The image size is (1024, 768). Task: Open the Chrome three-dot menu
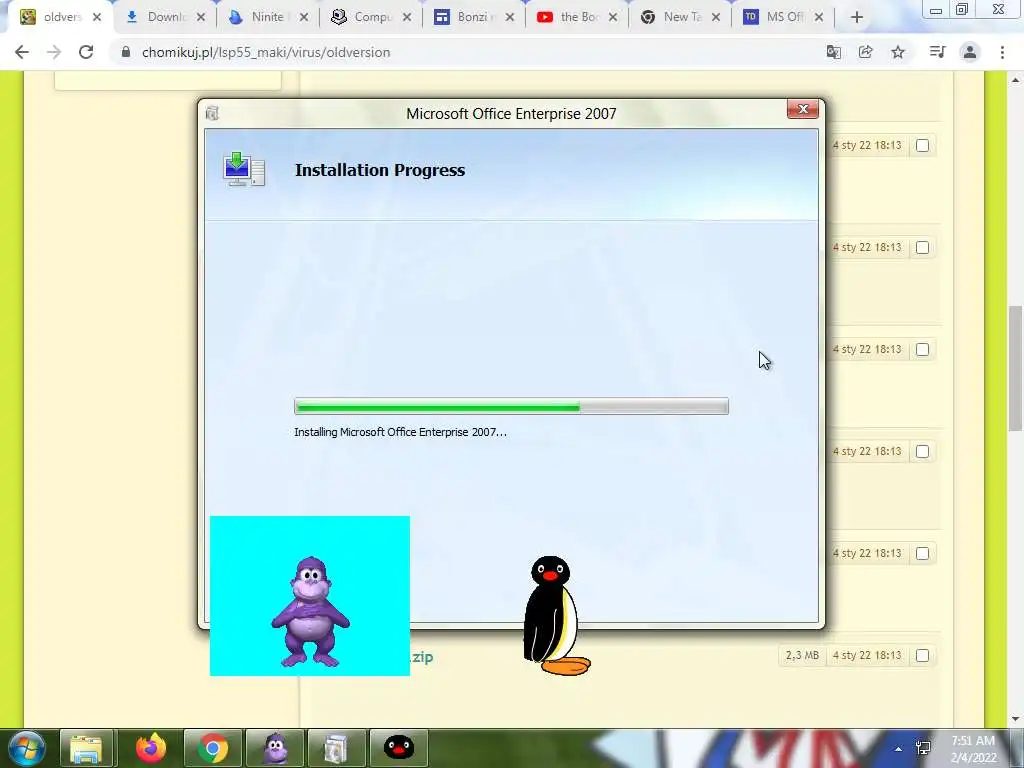pos(1002,52)
